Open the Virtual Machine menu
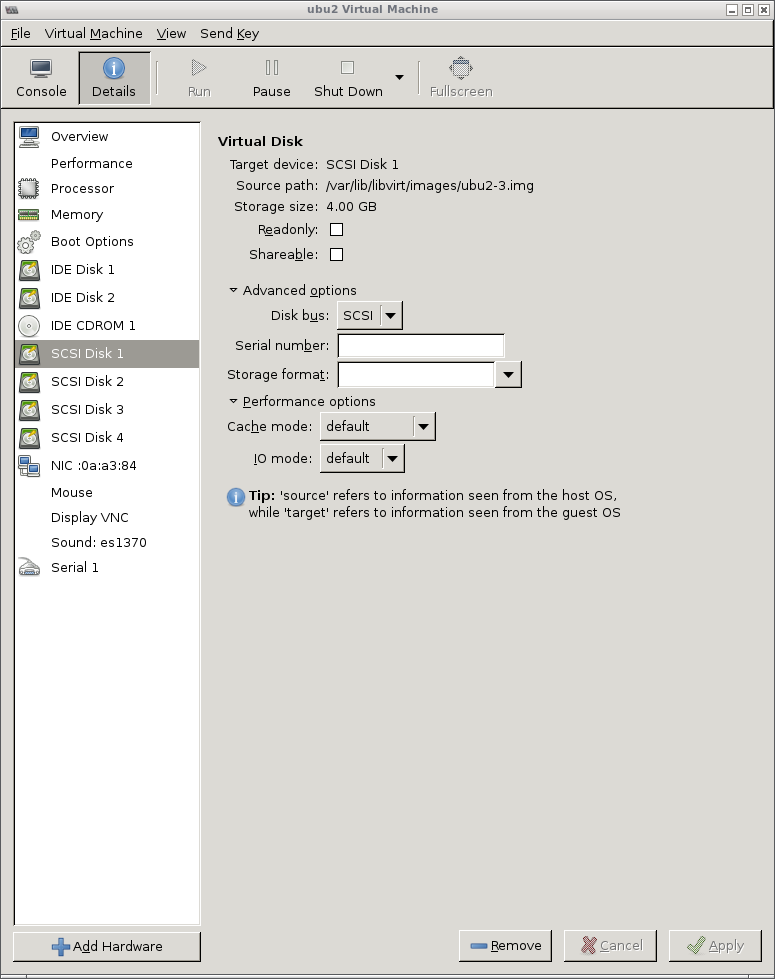Screen dimensions: 775x979 (93, 33)
